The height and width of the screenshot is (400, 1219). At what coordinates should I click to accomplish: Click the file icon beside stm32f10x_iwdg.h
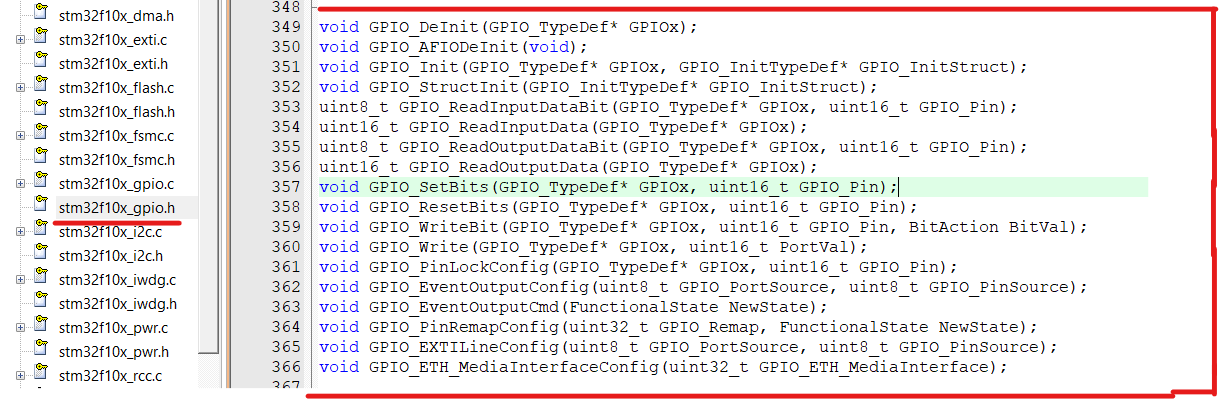click(41, 301)
